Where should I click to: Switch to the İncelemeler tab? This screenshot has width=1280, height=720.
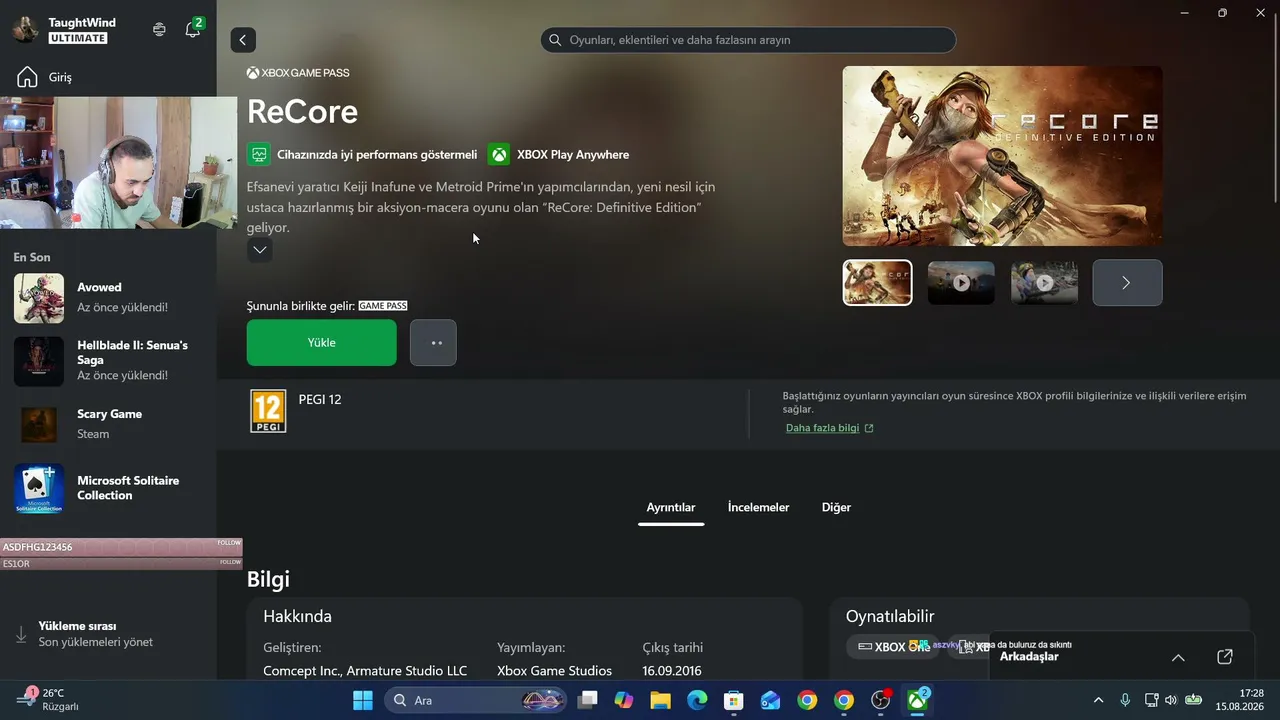(x=759, y=508)
